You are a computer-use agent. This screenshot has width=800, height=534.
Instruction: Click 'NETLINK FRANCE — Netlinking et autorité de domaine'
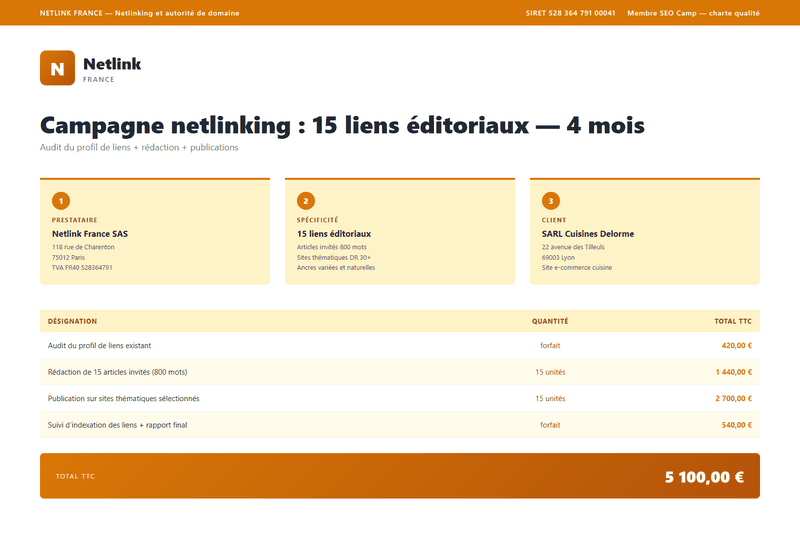click(139, 13)
